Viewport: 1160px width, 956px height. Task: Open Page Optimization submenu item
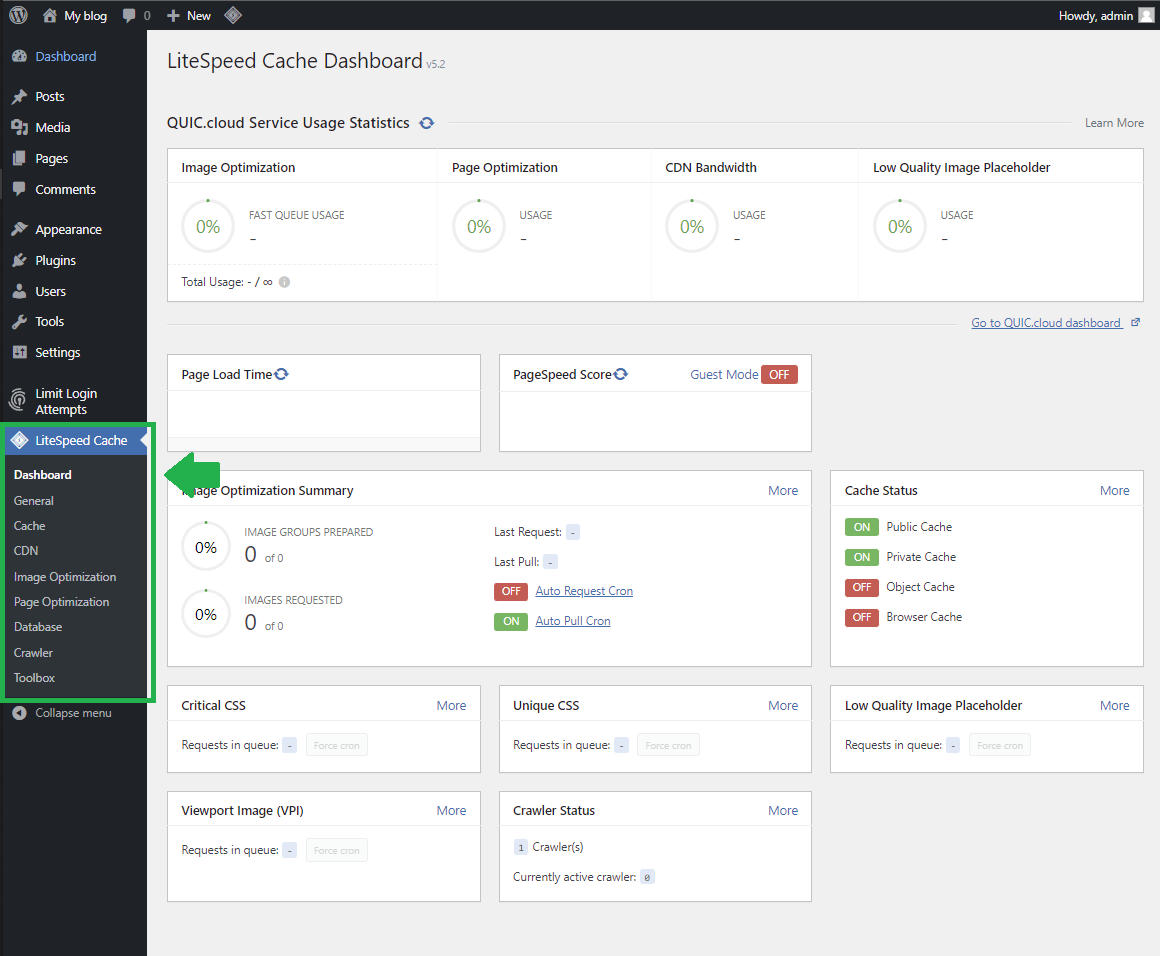tap(61, 602)
